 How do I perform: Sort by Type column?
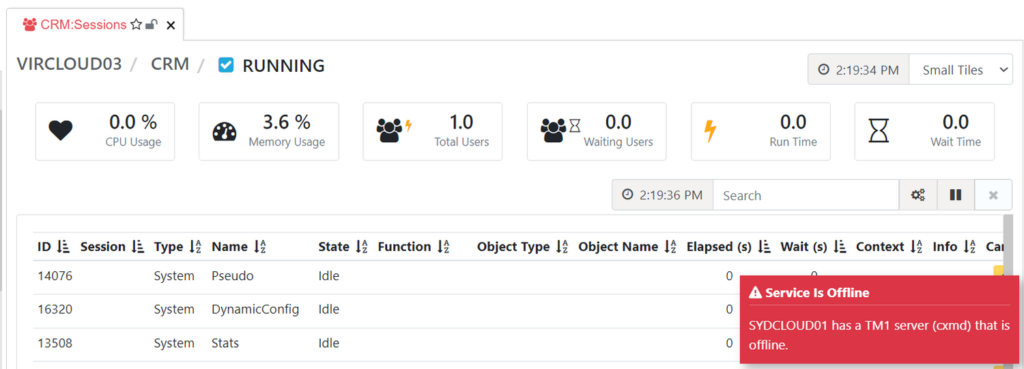click(178, 247)
